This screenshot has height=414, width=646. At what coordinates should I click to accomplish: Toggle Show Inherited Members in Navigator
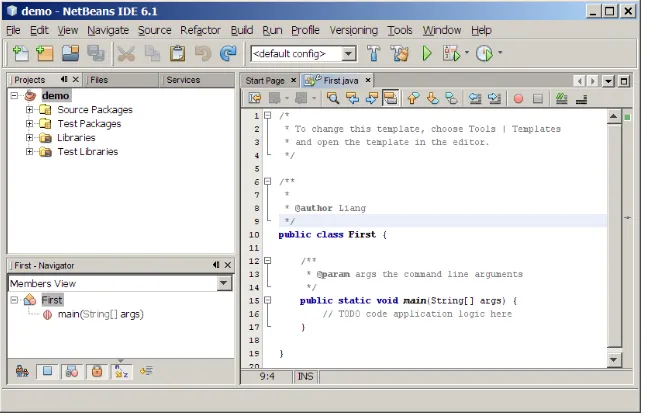tap(22, 372)
